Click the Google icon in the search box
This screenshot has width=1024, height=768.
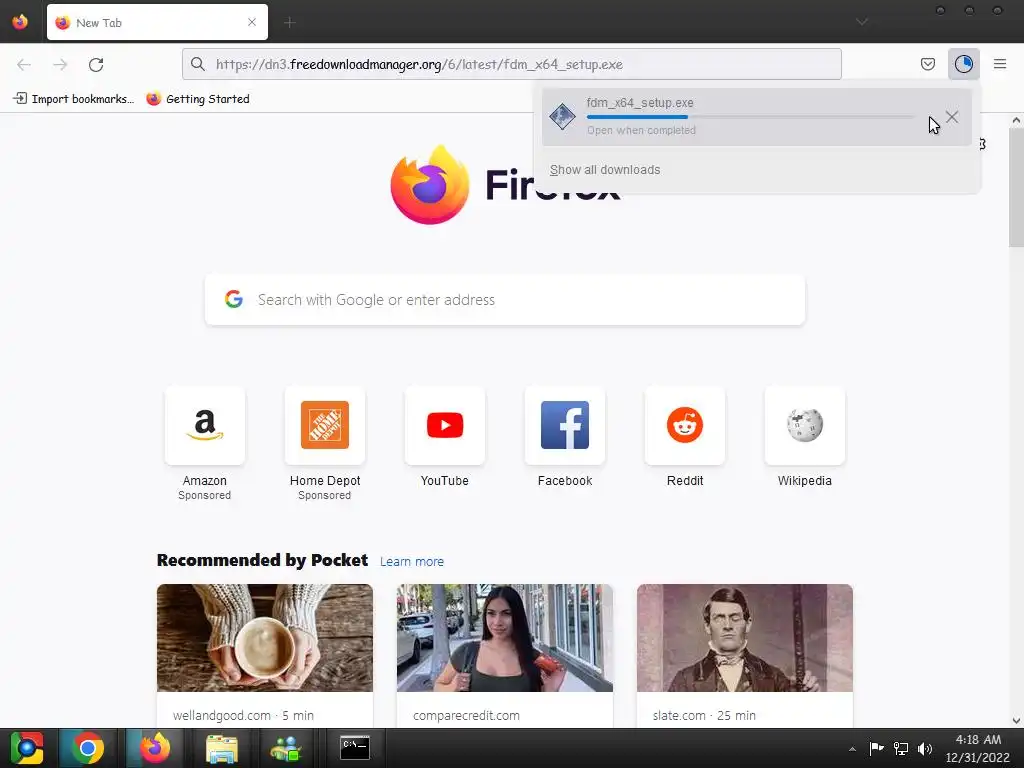[x=234, y=299]
